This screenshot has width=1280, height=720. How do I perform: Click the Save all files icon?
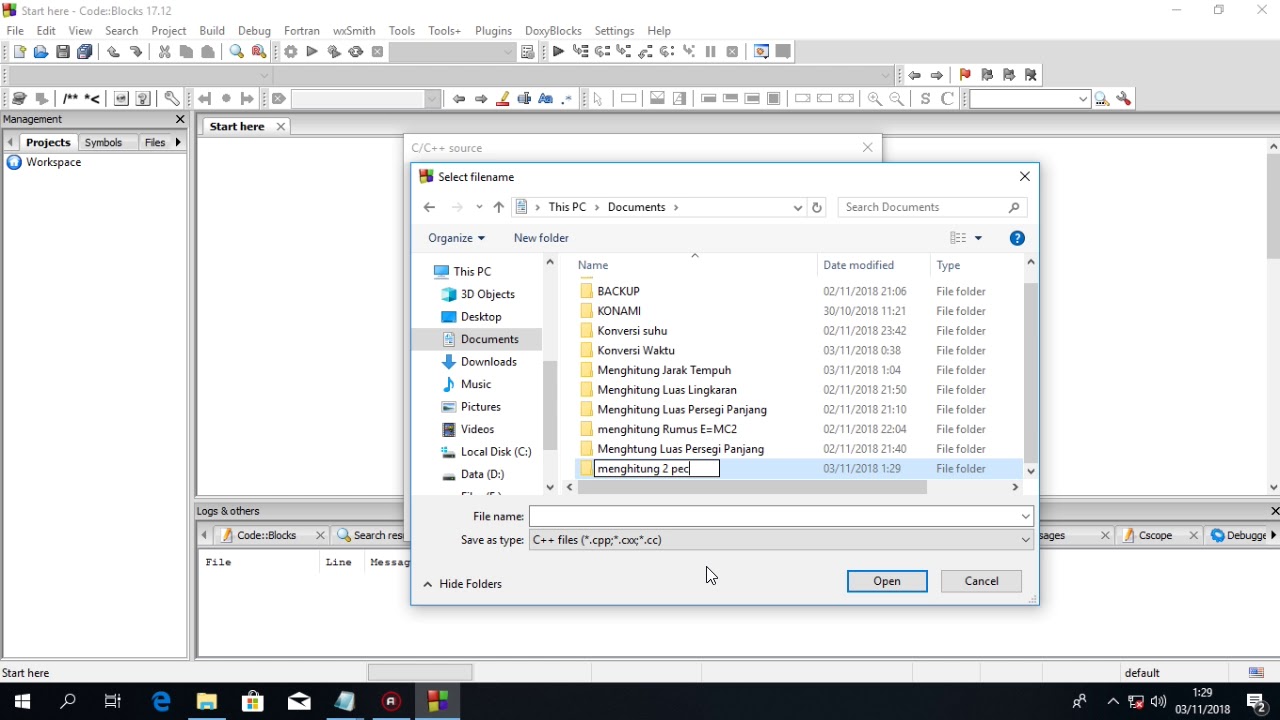[x=85, y=52]
